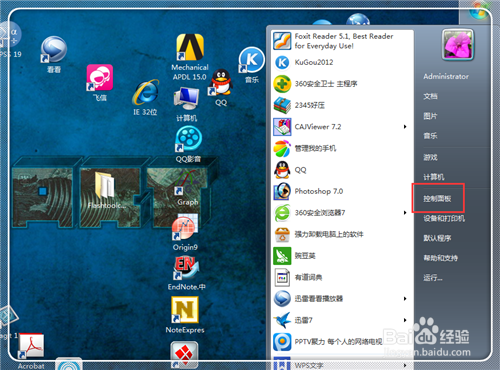Open 控制面板 in the start menu
Viewport: 500px width, 370px height.
437,199
